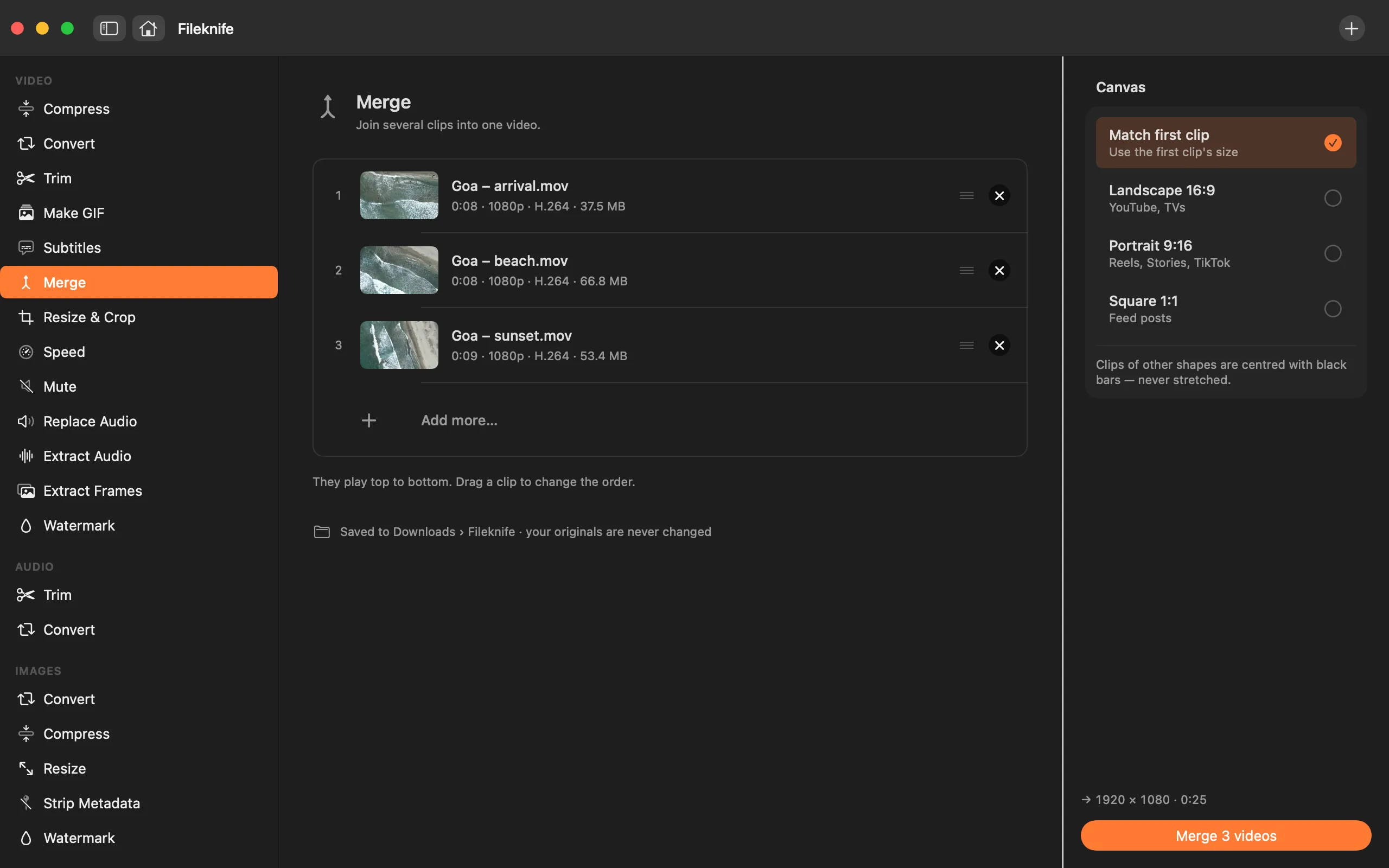Open the Subtitles tool
This screenshot has height=868, width=1389.
[x=139, y=247]
